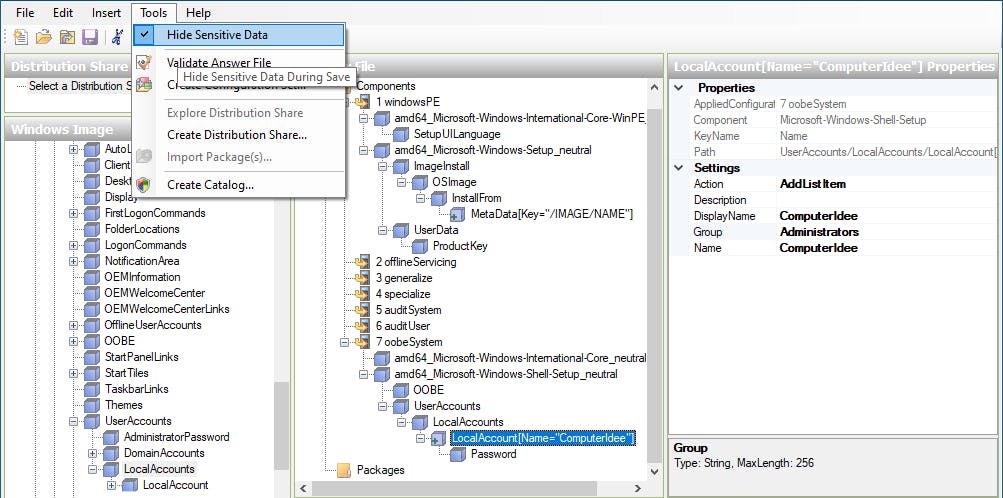Expand the DomainAccounts node

click(x=93, y=453)
